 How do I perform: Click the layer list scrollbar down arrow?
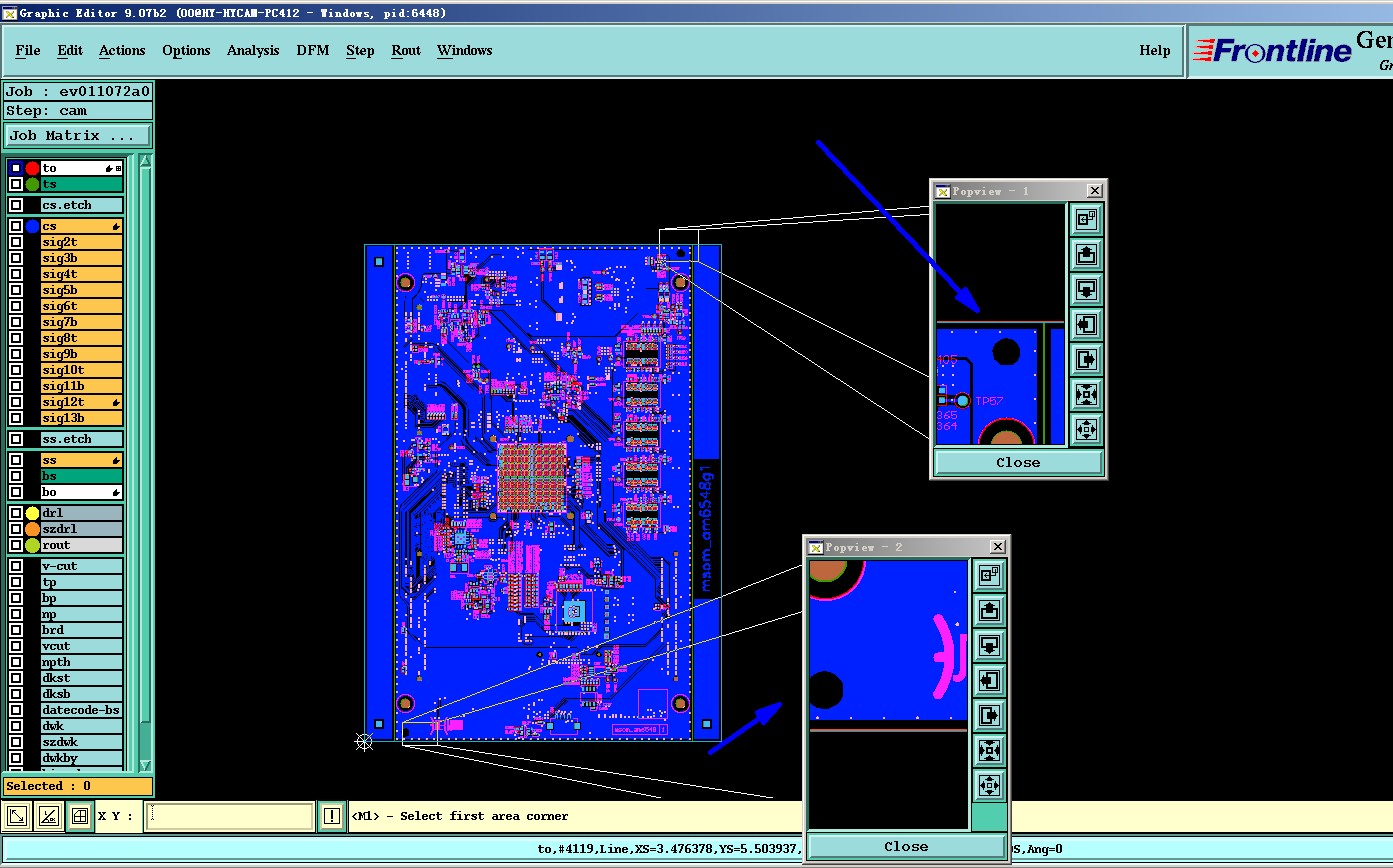(146, 765)
